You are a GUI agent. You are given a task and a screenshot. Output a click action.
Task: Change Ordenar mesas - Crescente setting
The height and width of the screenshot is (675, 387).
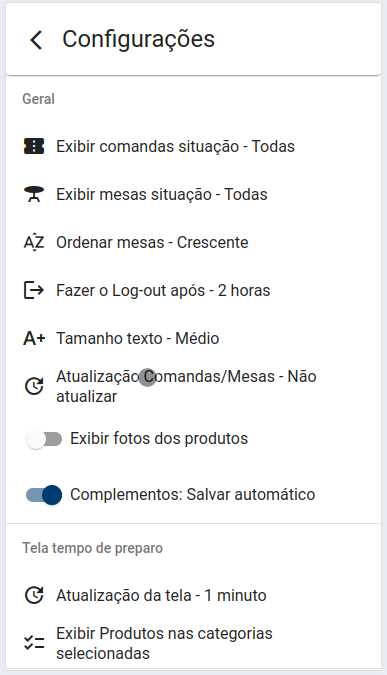193,242
